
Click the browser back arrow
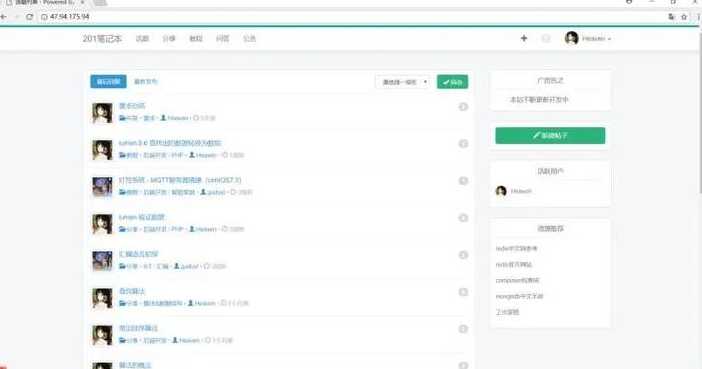4,17
